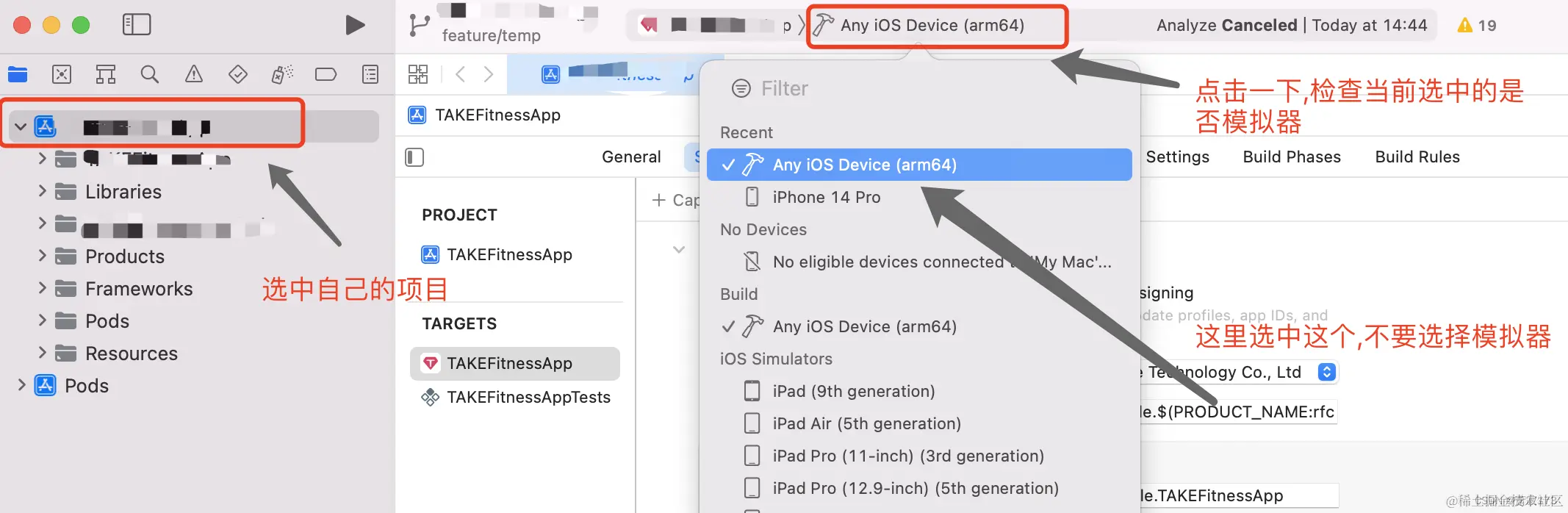Image resolution: width=1568 pixels, height=513 pixels.
Task: Choose iPad Air (5th generation) simulator
Action: 919,423
